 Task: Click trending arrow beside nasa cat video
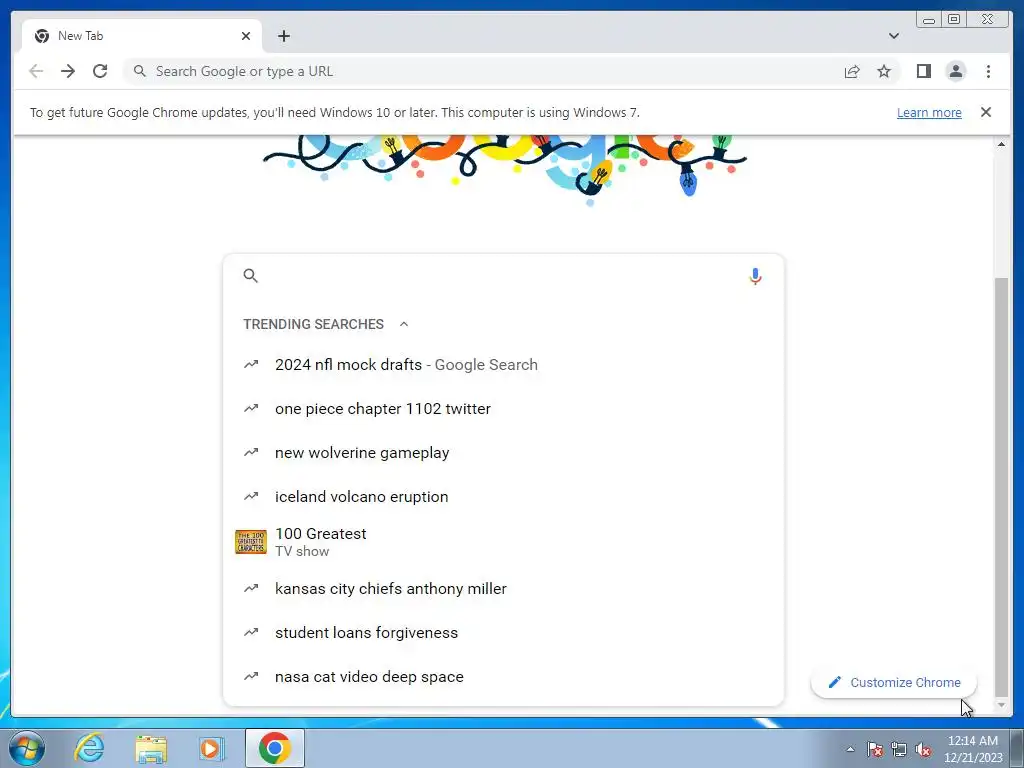coord(251,677)
